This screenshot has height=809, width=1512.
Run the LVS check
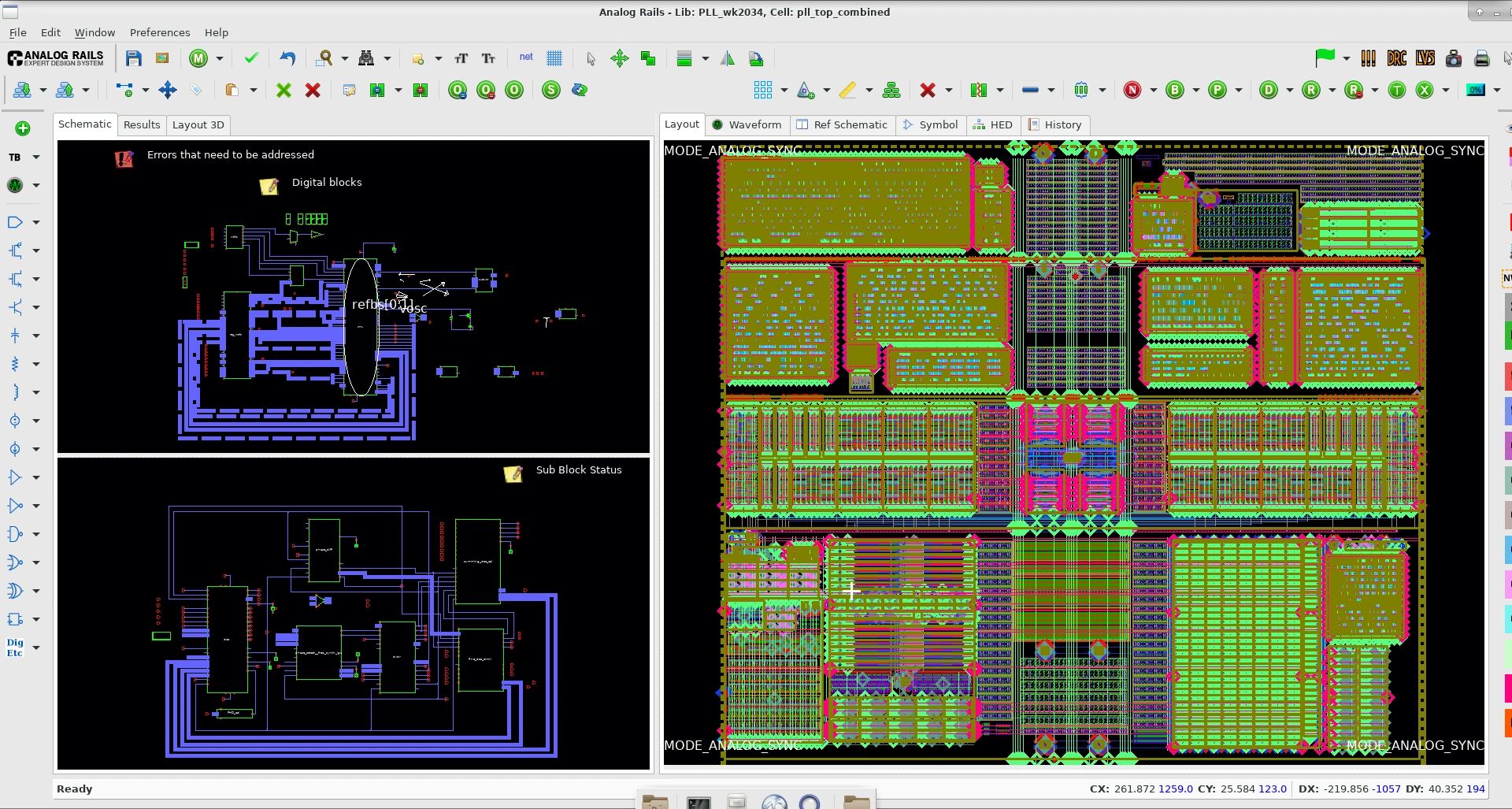[x=1425, y=58]
